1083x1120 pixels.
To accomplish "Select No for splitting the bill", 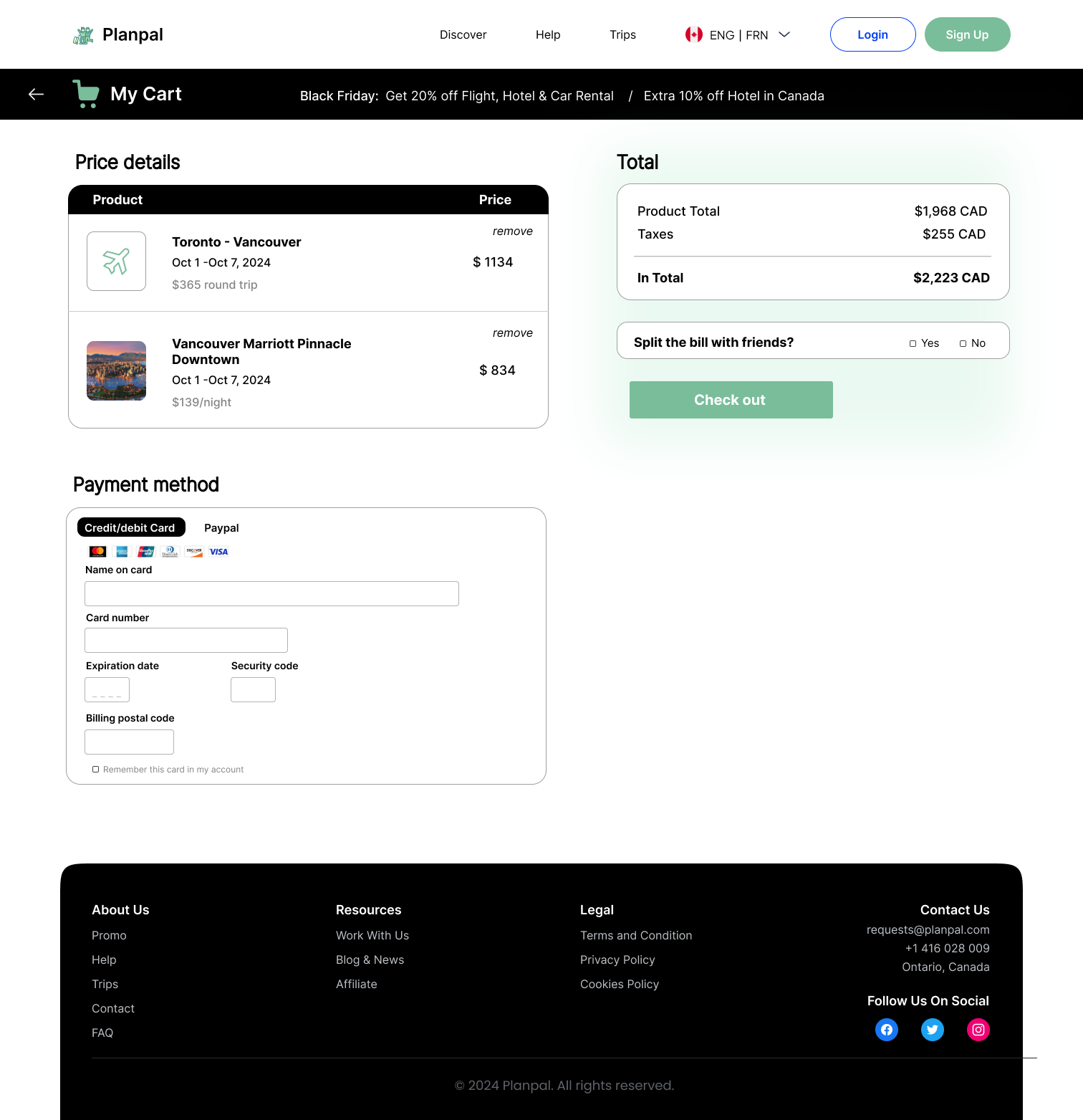I will tap(963, 344).
